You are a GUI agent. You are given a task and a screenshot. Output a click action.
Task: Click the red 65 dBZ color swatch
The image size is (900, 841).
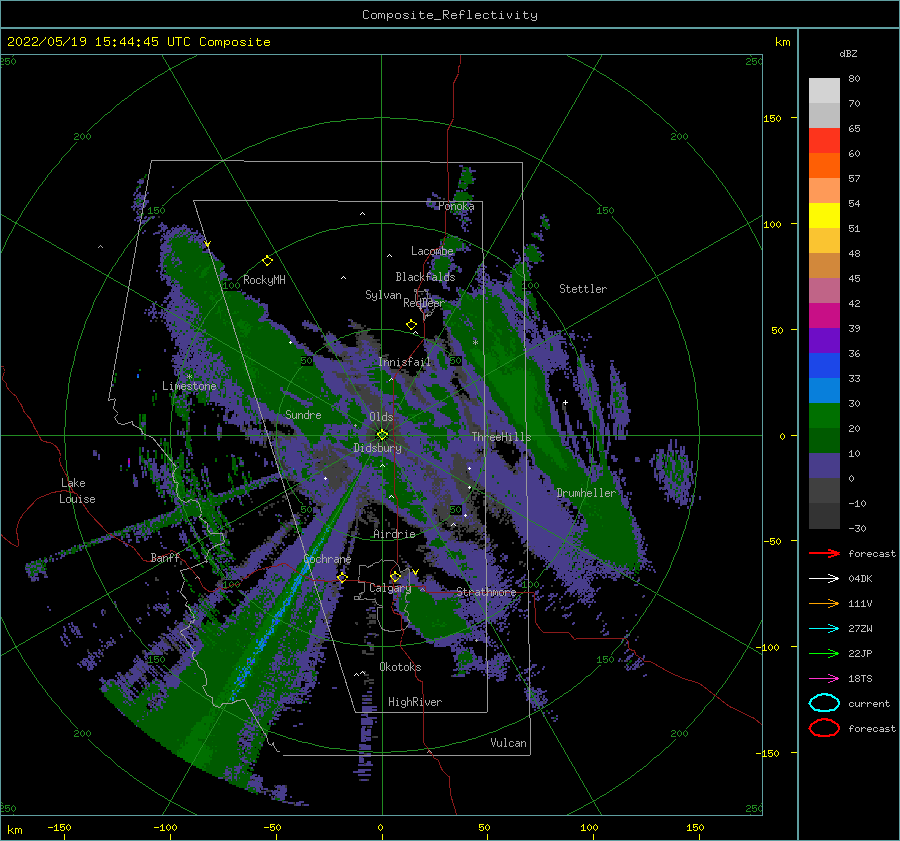[824, 141]
